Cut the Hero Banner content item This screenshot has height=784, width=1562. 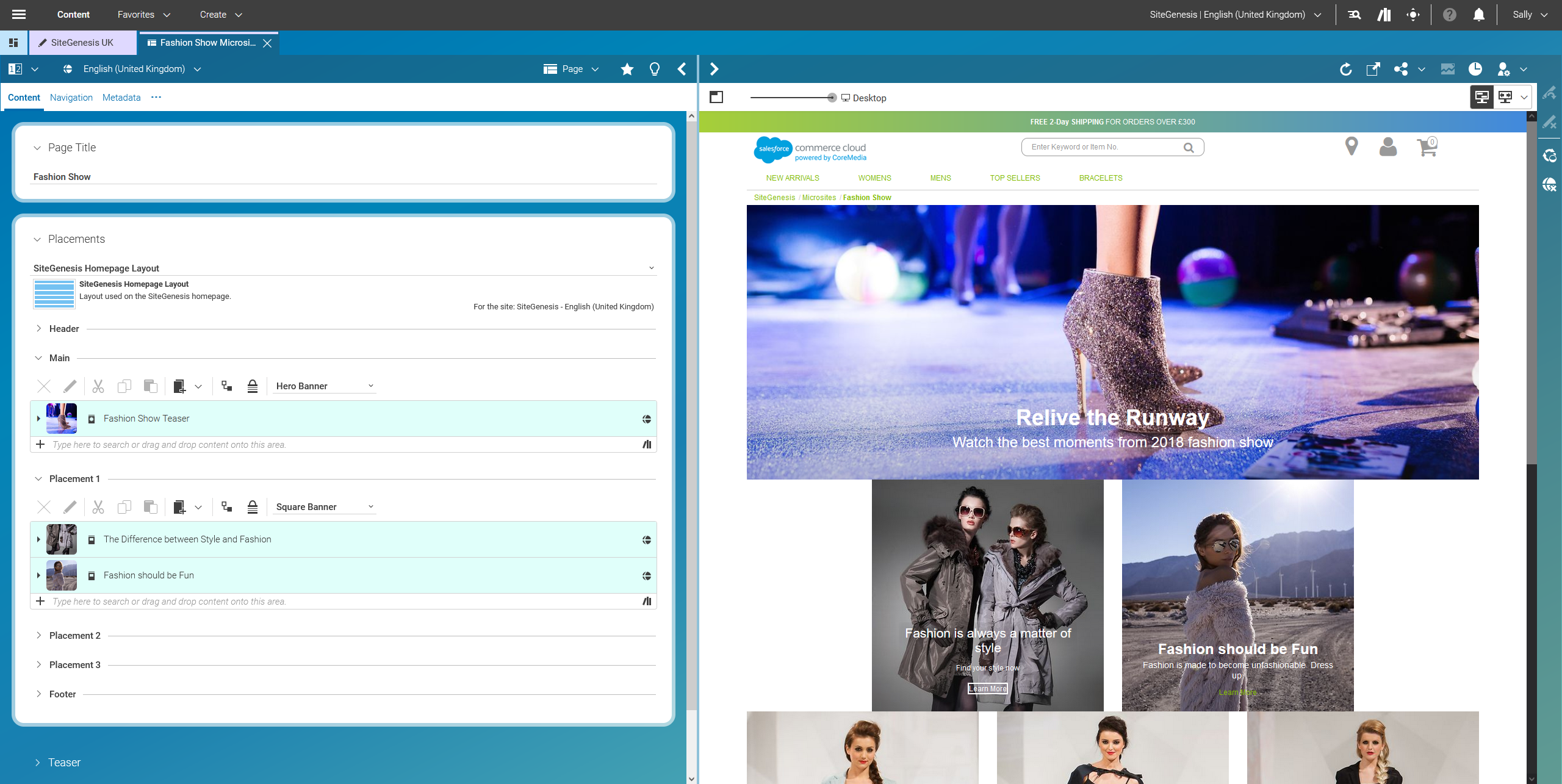pos(98,386)
